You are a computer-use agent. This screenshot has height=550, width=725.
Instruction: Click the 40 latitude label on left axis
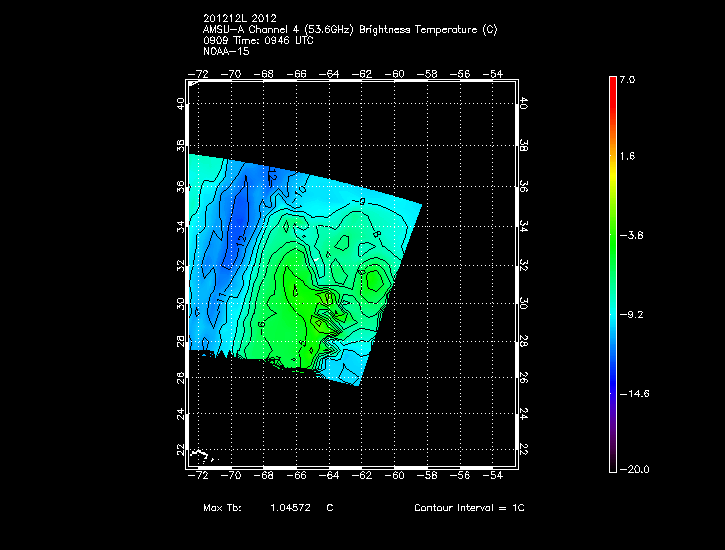click(x=181, y=104)
